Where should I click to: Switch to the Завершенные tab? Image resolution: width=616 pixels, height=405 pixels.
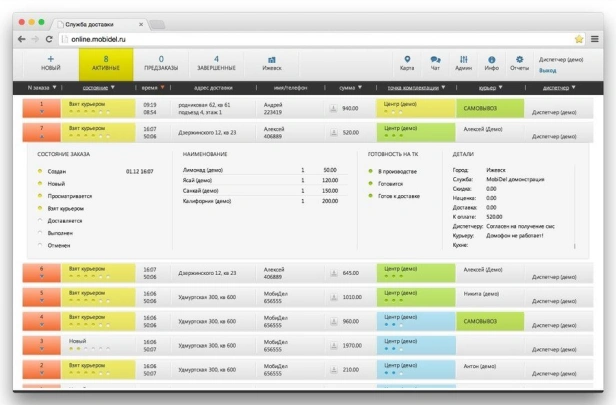click(x=216, y=64)
